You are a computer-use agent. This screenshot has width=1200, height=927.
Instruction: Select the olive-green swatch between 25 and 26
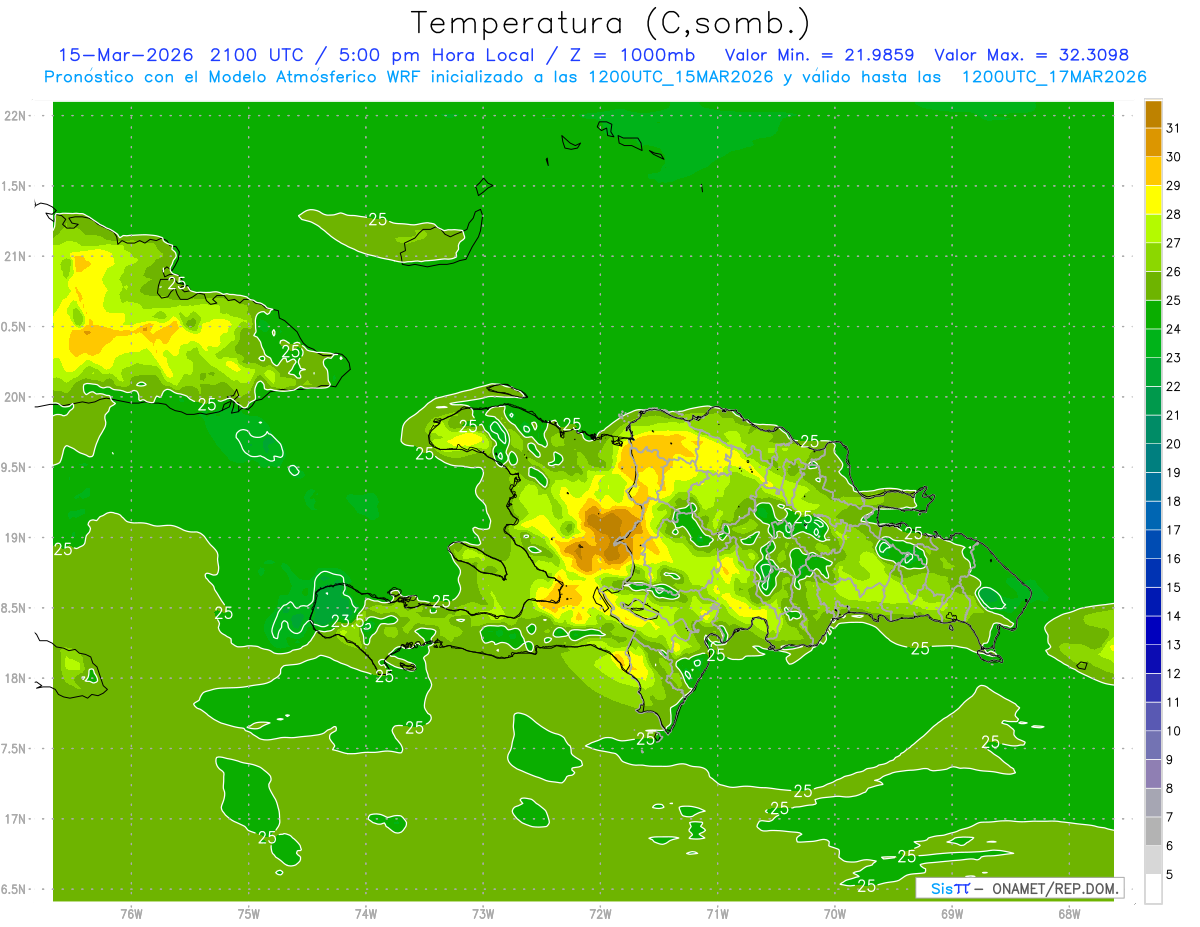point(1153,287)
